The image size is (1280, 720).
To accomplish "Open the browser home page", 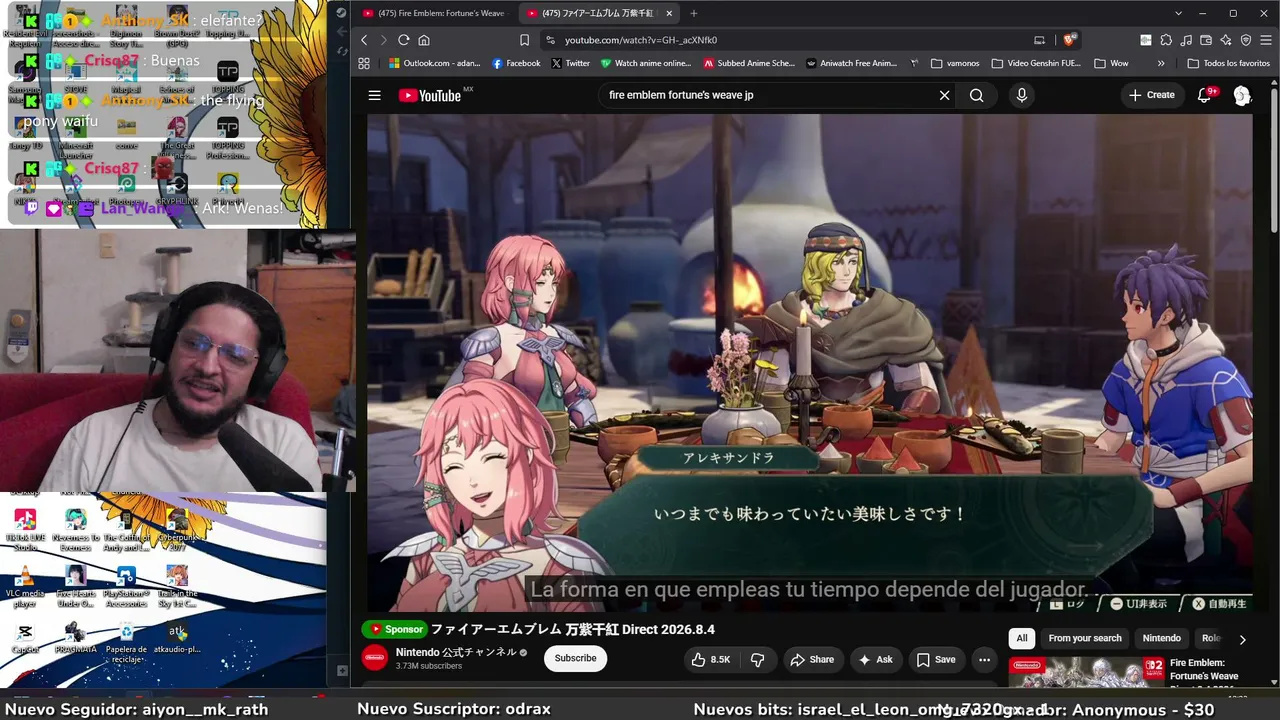I will pyautogui.click(x=424, y=40).
